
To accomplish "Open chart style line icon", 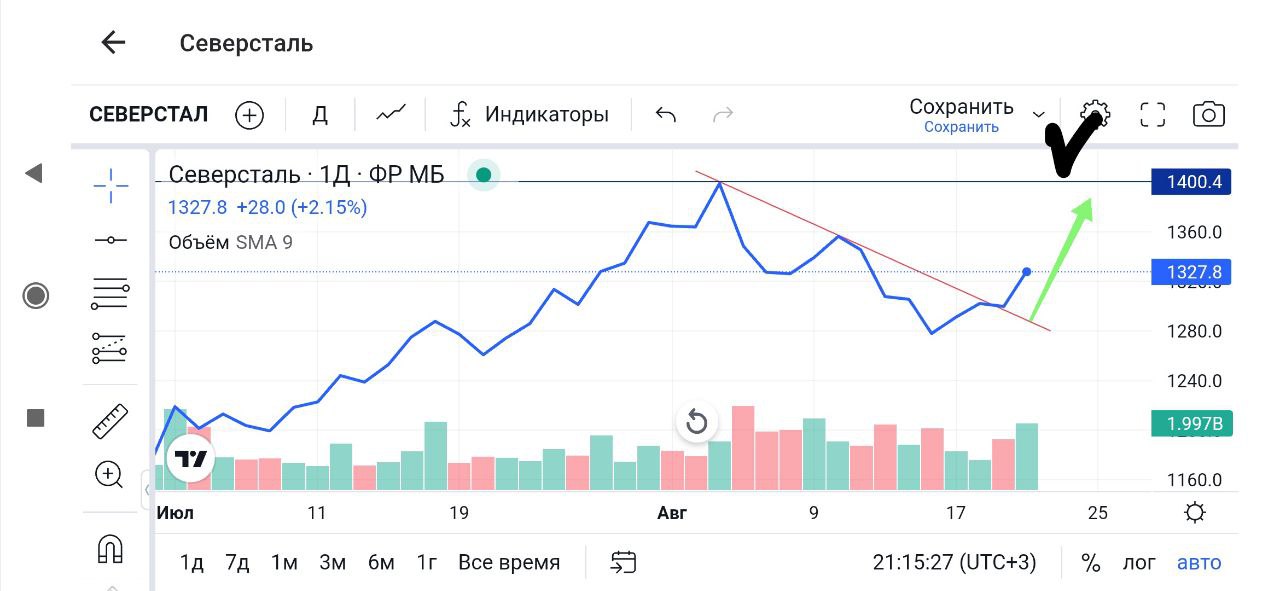I will click(x=391, y=114).
